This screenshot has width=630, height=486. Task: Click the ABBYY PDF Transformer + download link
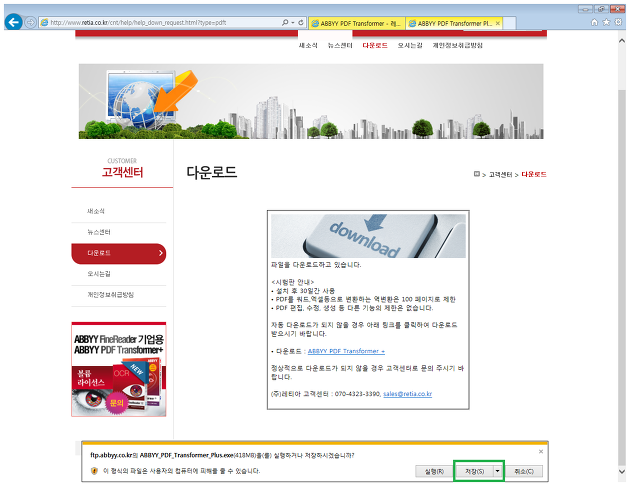click(346, 351)
